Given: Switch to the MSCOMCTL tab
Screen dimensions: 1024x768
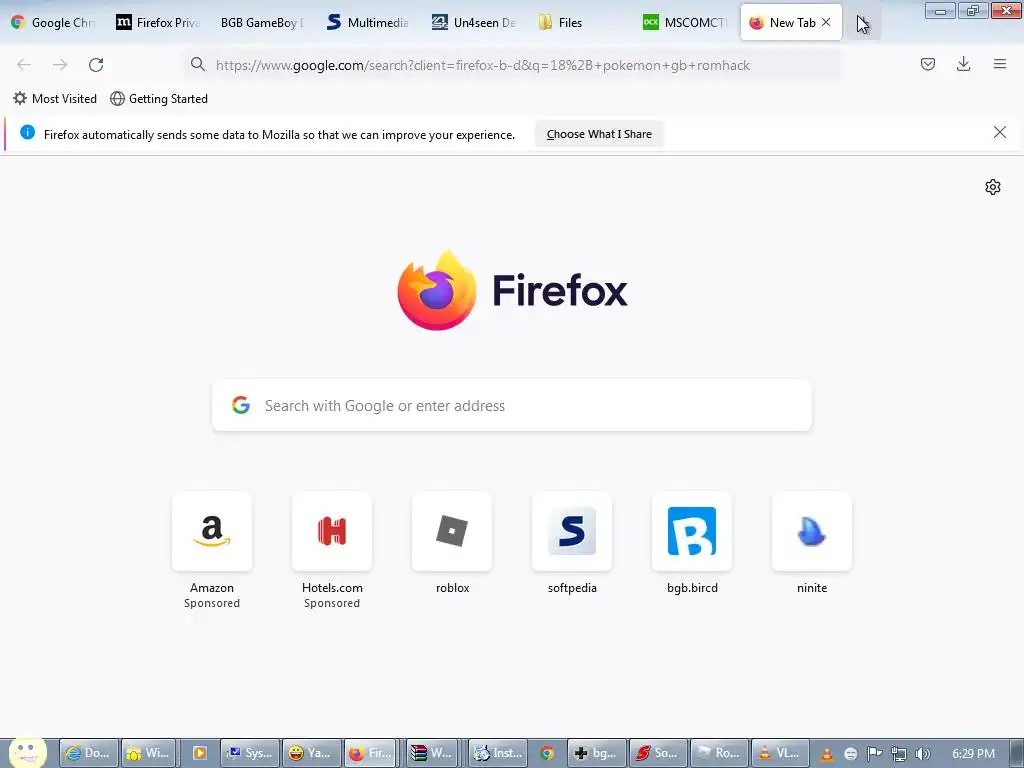Looking at the screenshot, I should pos(685,22).
